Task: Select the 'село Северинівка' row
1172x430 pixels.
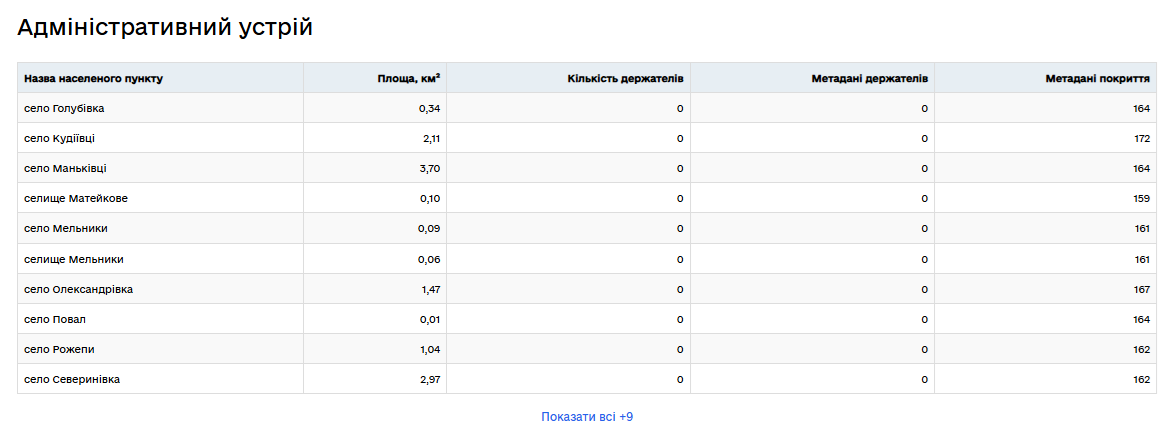Action: (72, 379)
